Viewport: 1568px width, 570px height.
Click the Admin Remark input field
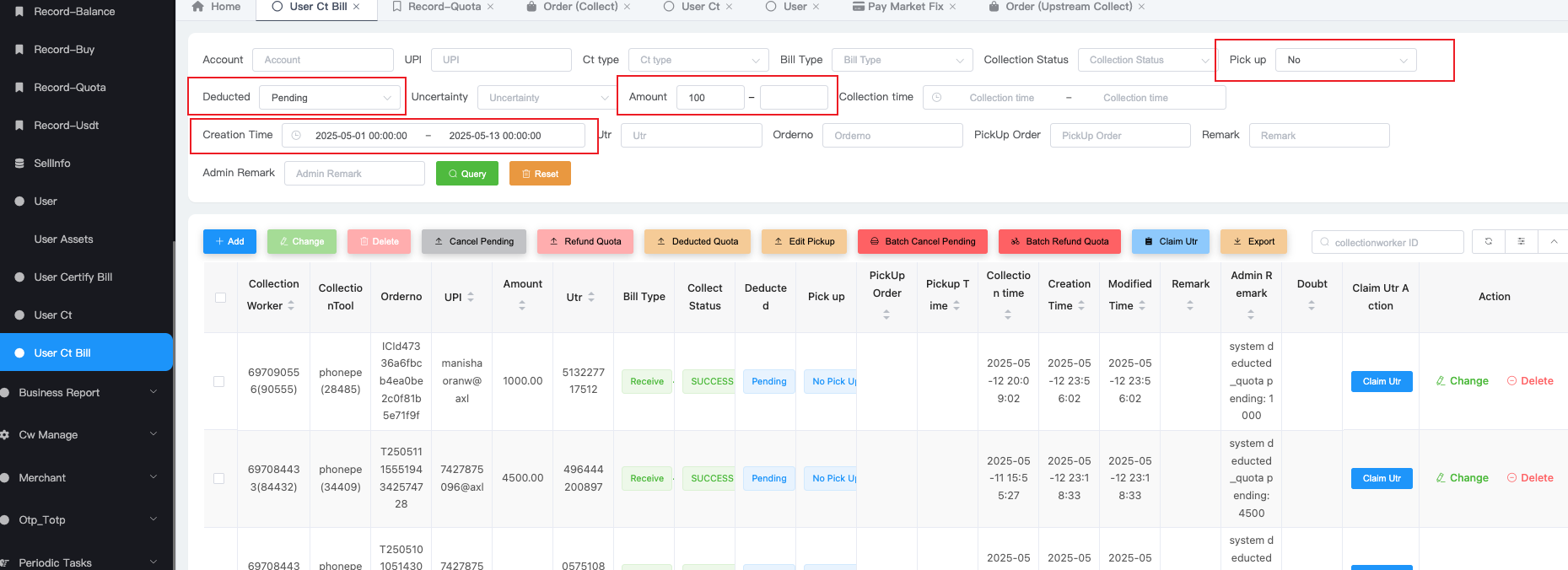[354, 174]
